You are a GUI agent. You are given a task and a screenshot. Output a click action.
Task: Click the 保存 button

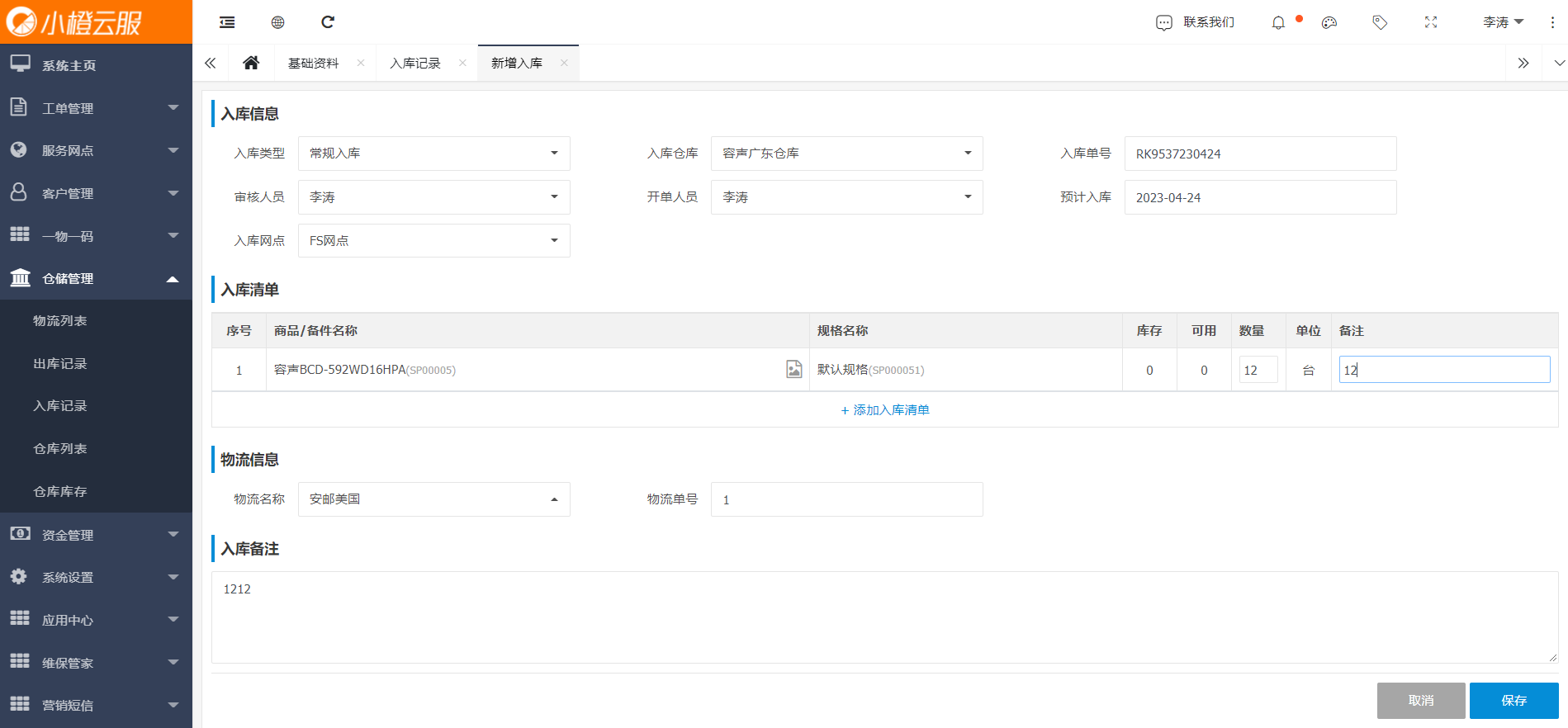(1514, 701)
